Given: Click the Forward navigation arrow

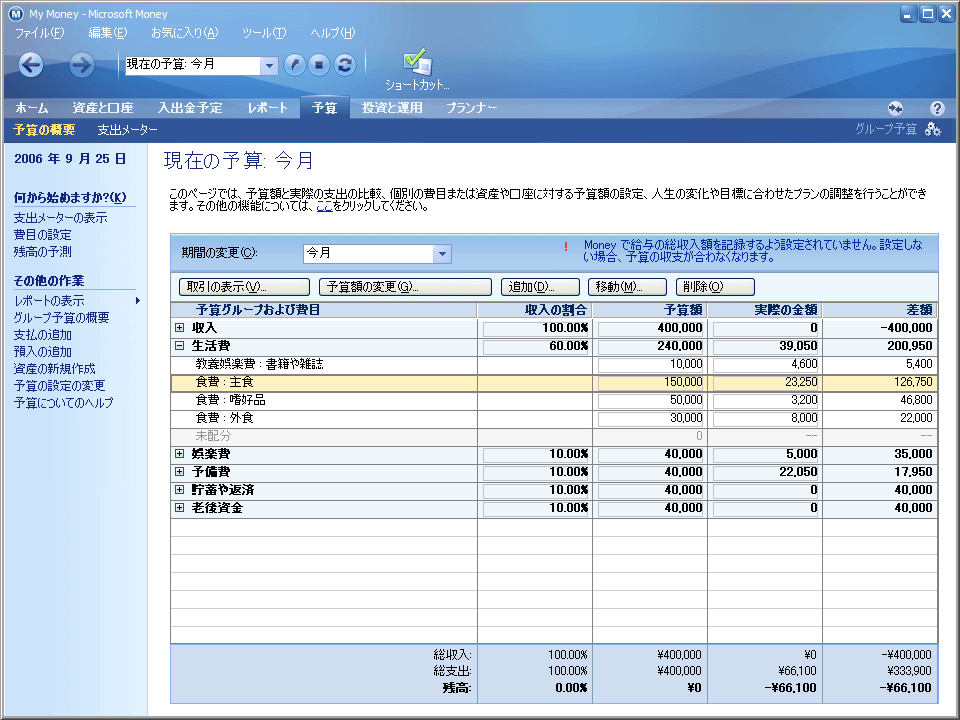Looking at the screenshot, I should click(x=81, y=64).
